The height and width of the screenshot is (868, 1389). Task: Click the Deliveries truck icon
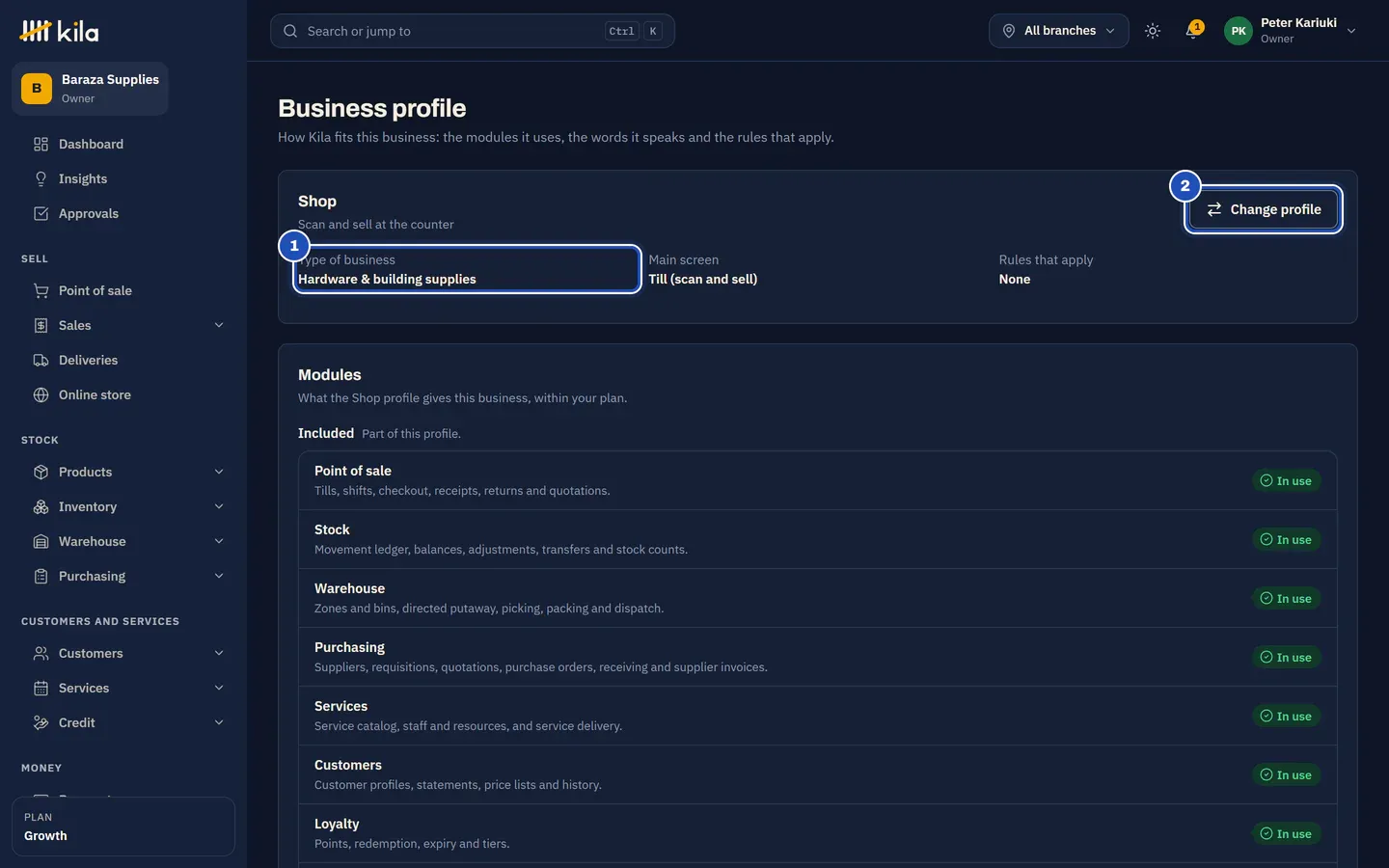pos(41,361)
